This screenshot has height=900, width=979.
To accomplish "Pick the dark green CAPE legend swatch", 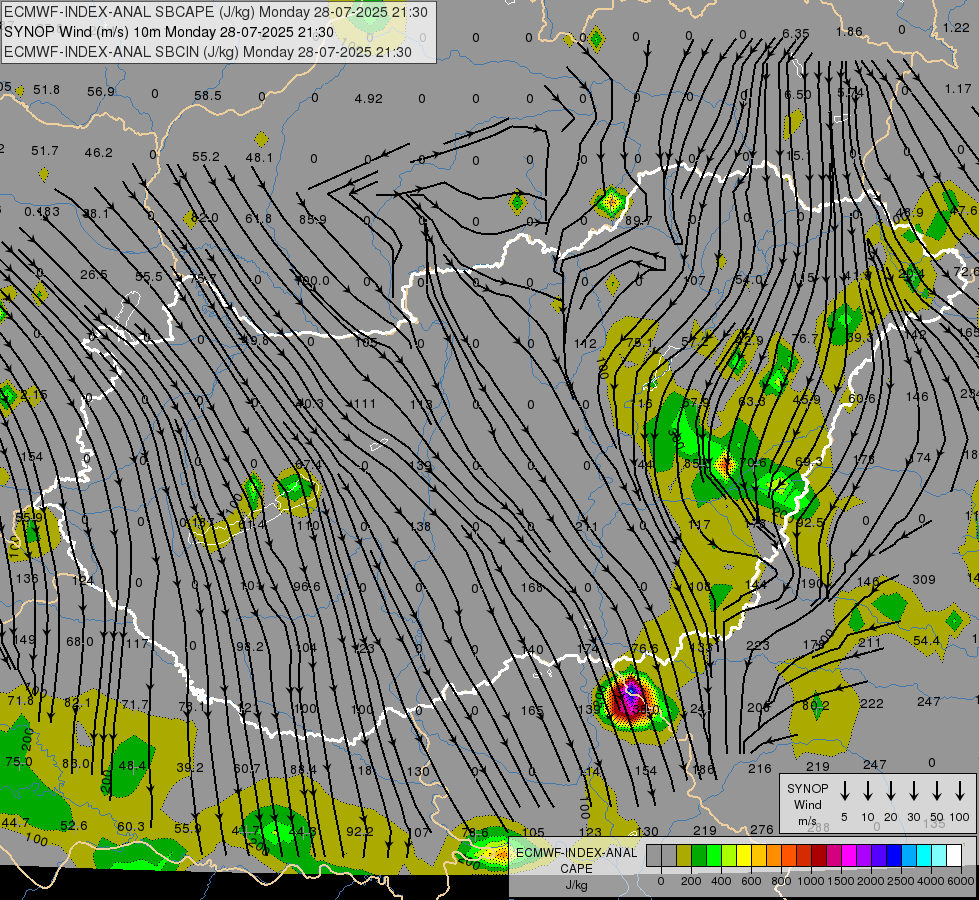I will pyautogui.click(x=699, y=855).
